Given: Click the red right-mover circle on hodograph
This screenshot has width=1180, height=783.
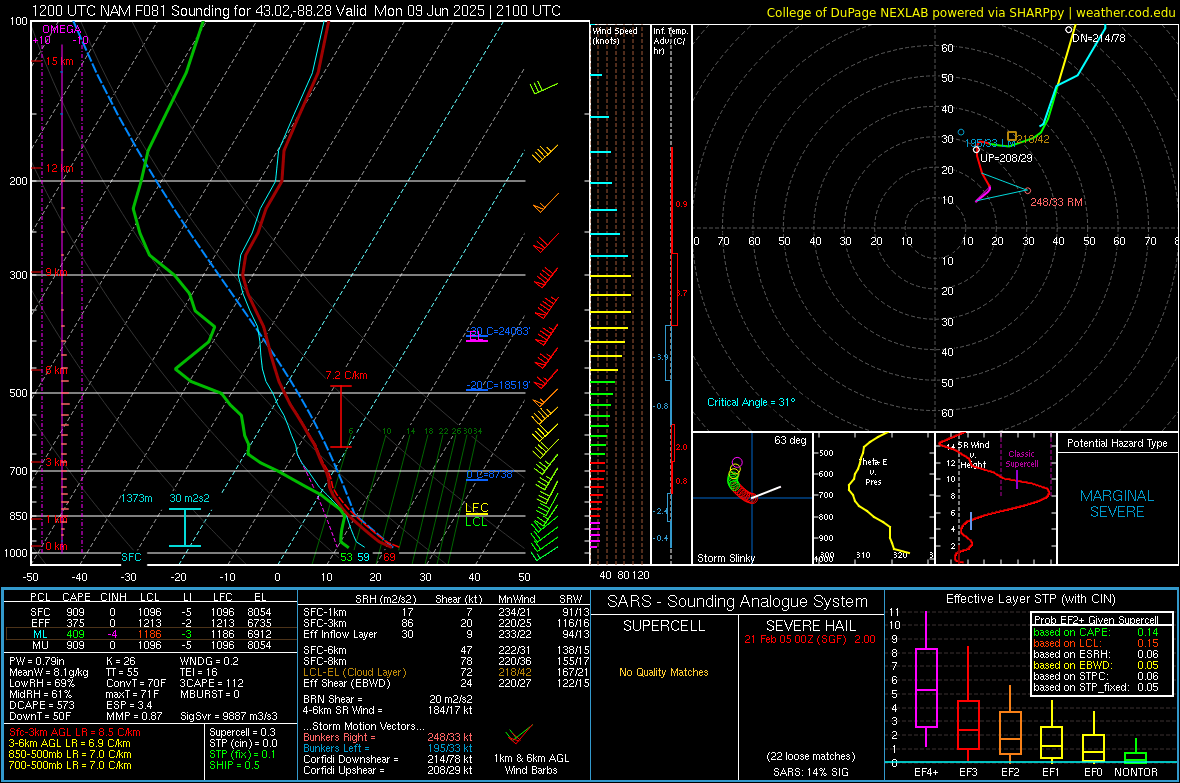Looking at the screenshot, I should (1028, 191).
